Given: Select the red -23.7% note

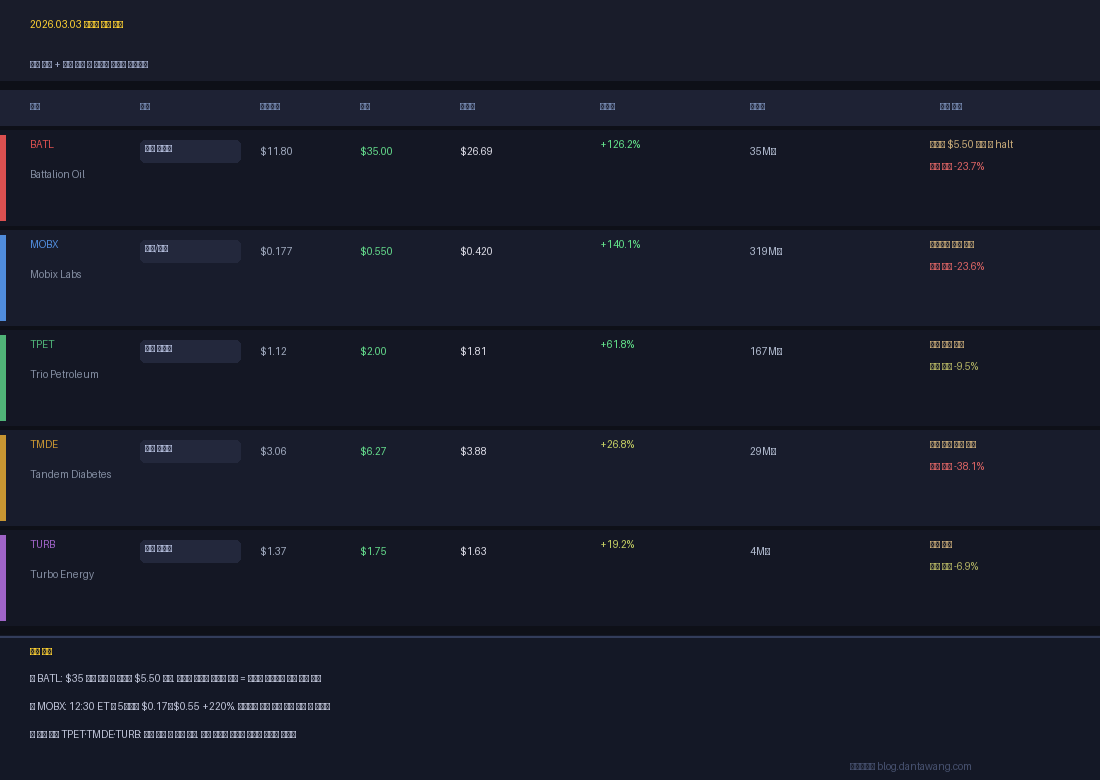Looking at the screenshot, I should click(x=957, y=167).
